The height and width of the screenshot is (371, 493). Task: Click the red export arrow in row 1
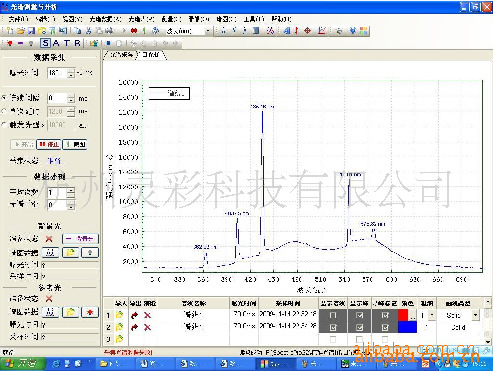click(135, 315)
